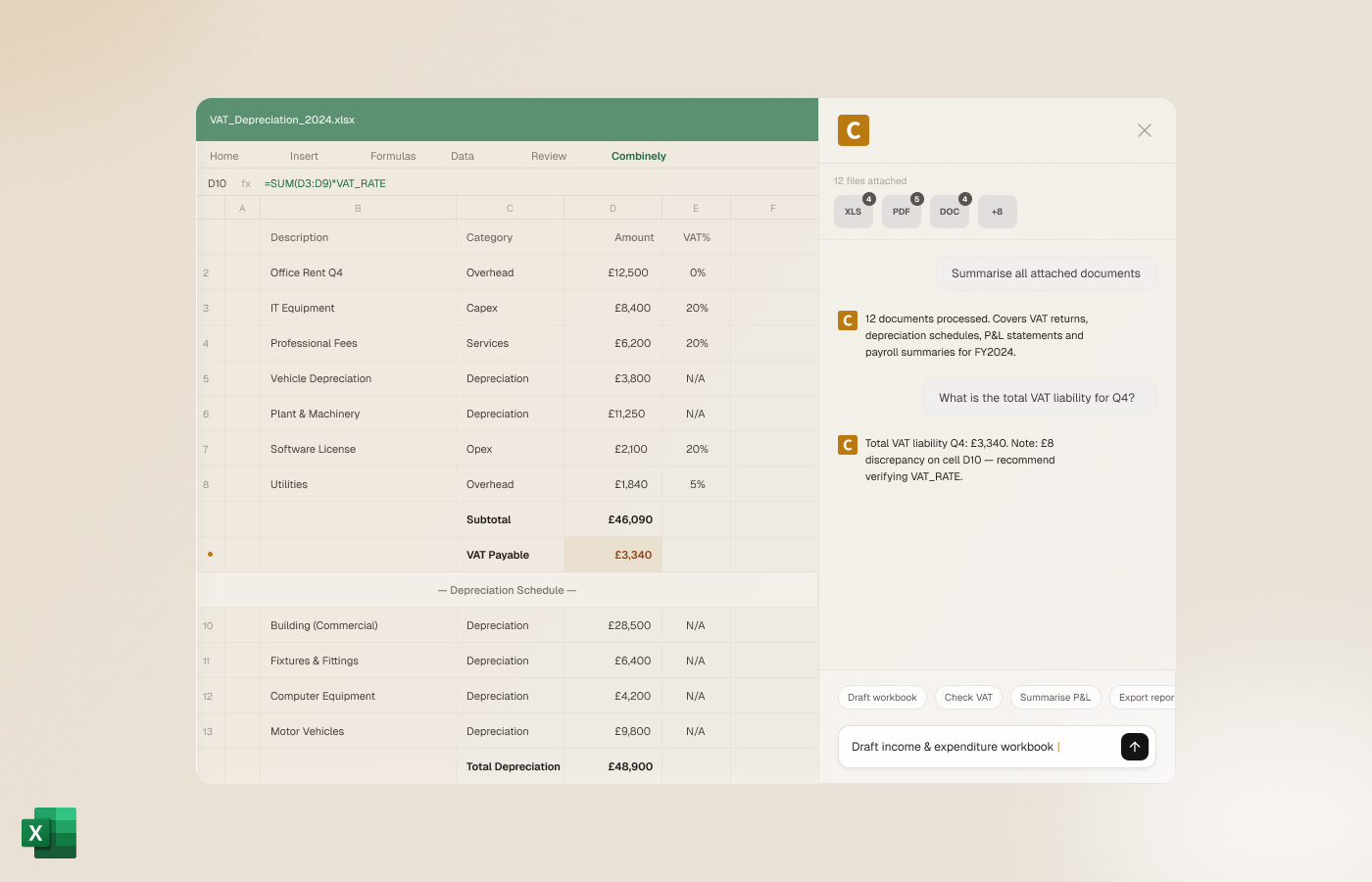Click the Check VAT suggestion

coord(968,698)
